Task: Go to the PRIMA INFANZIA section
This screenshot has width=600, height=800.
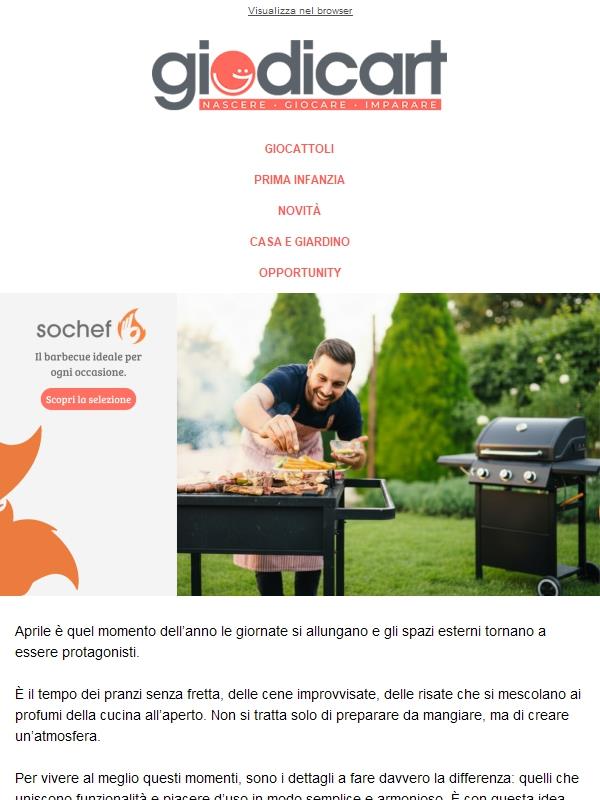Action: [299, 180]
